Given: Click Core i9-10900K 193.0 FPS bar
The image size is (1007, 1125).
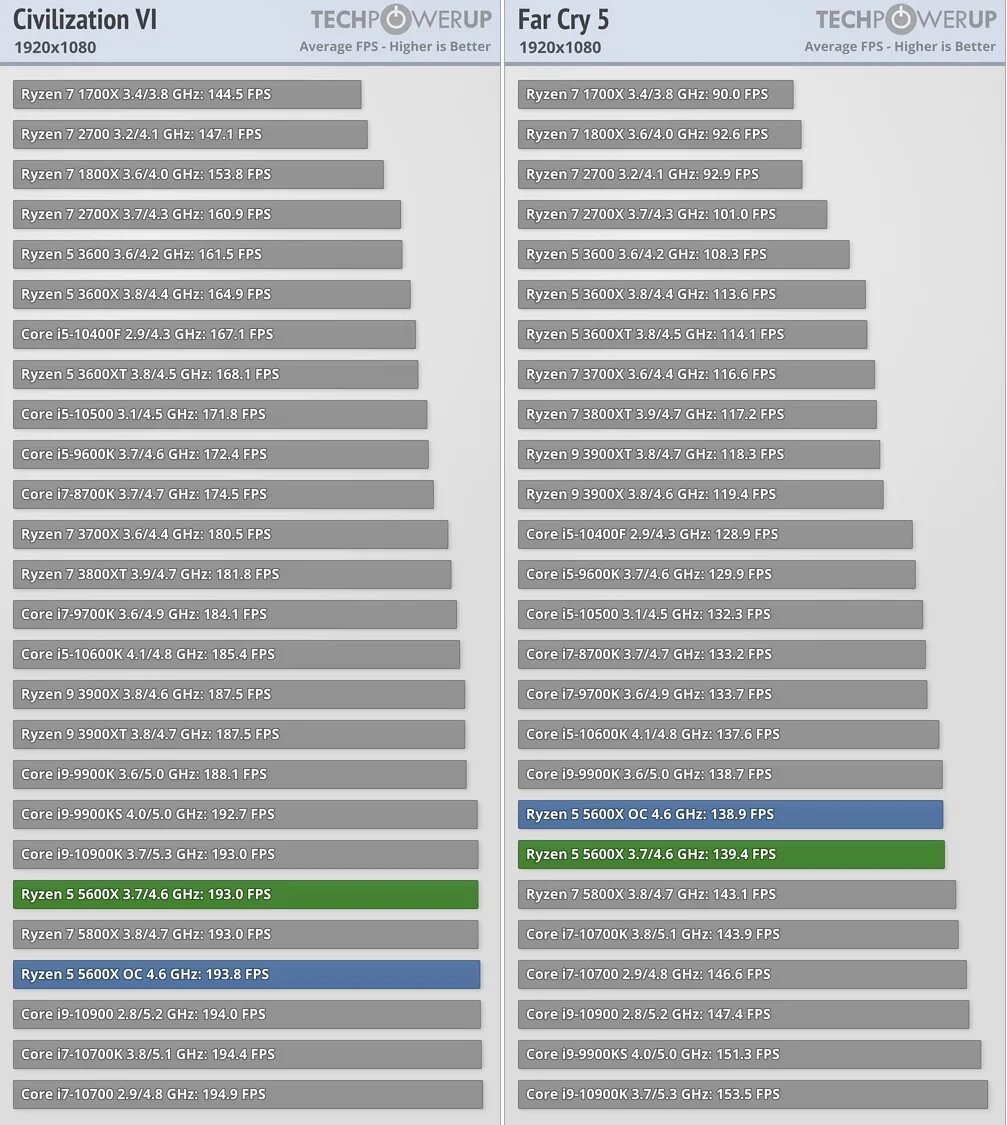Looking at the screenshot, I should 245,854.
